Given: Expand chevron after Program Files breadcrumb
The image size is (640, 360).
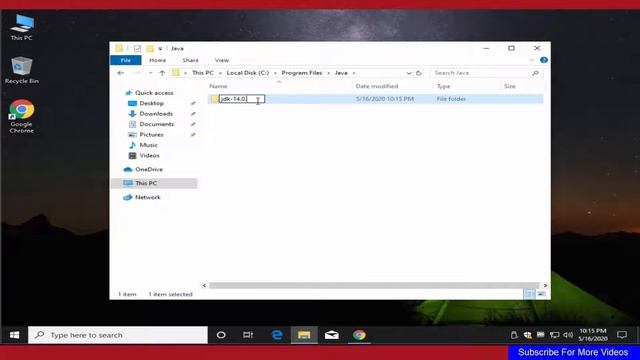Looking at the screenshot, I should point(329,73).
